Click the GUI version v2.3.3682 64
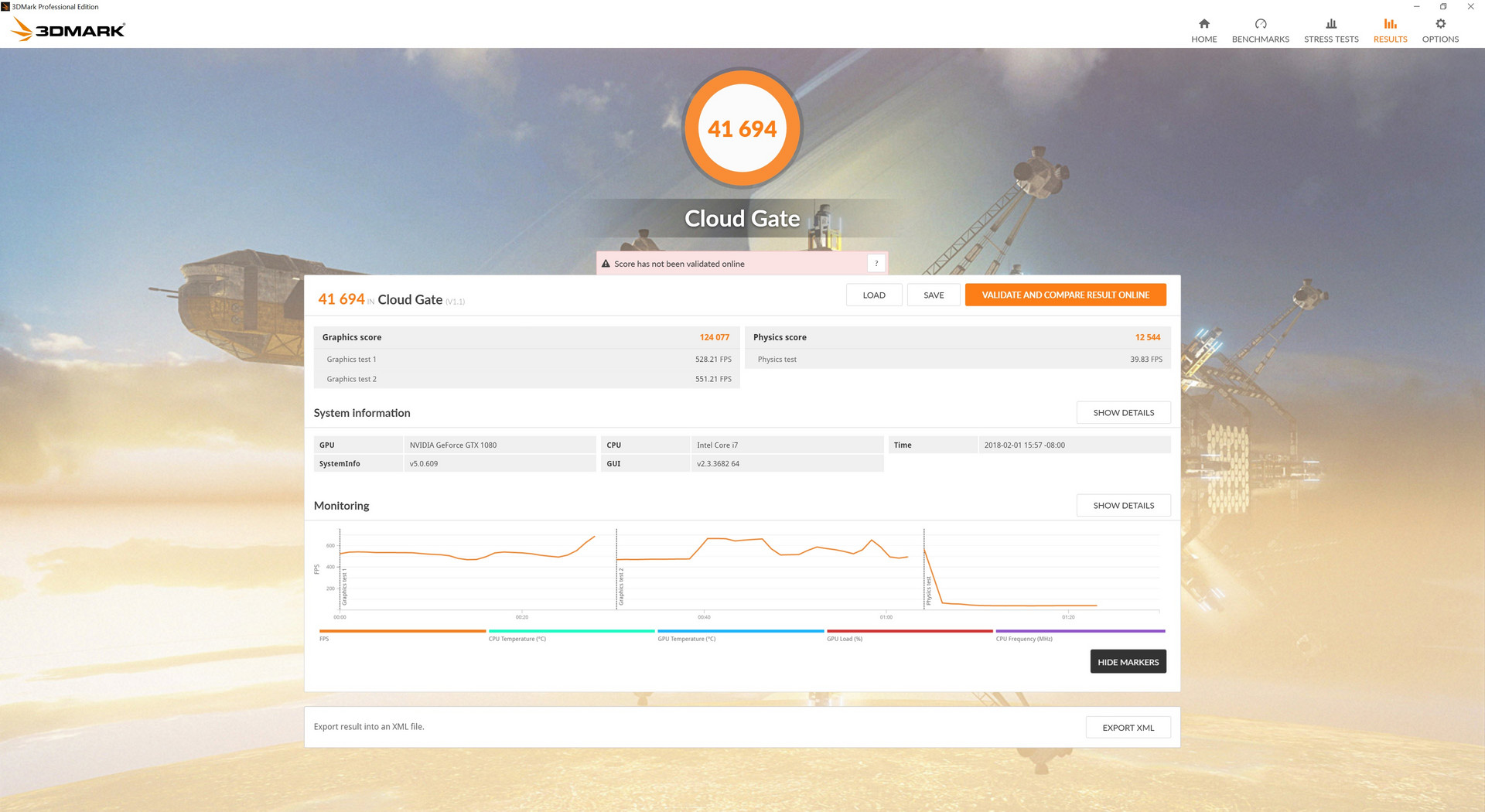The width and height of the screenshot is (1485, 812). (x=718, y=464)
